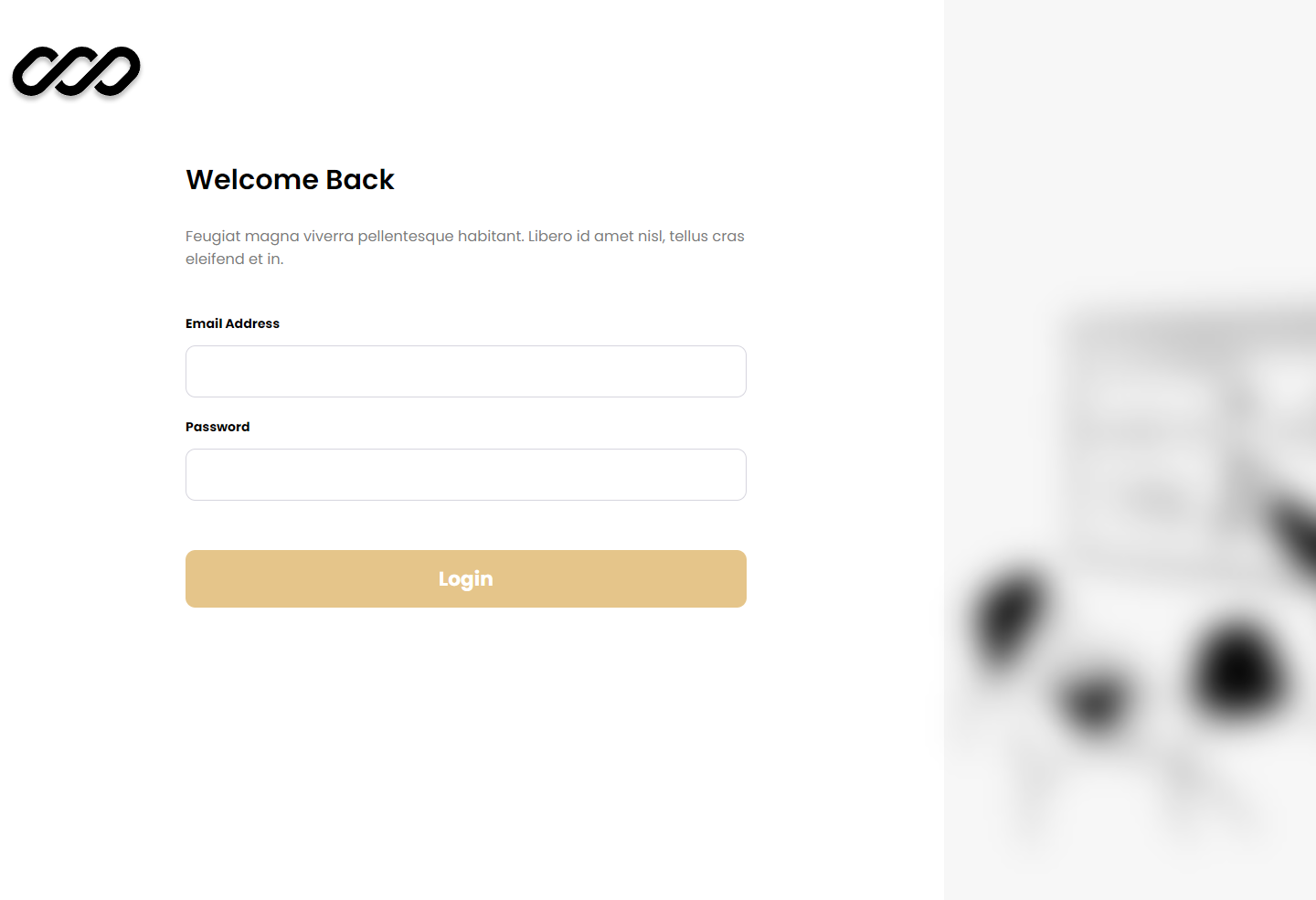Click the small dark blob at image bottom center

(x=1094, y=701)
